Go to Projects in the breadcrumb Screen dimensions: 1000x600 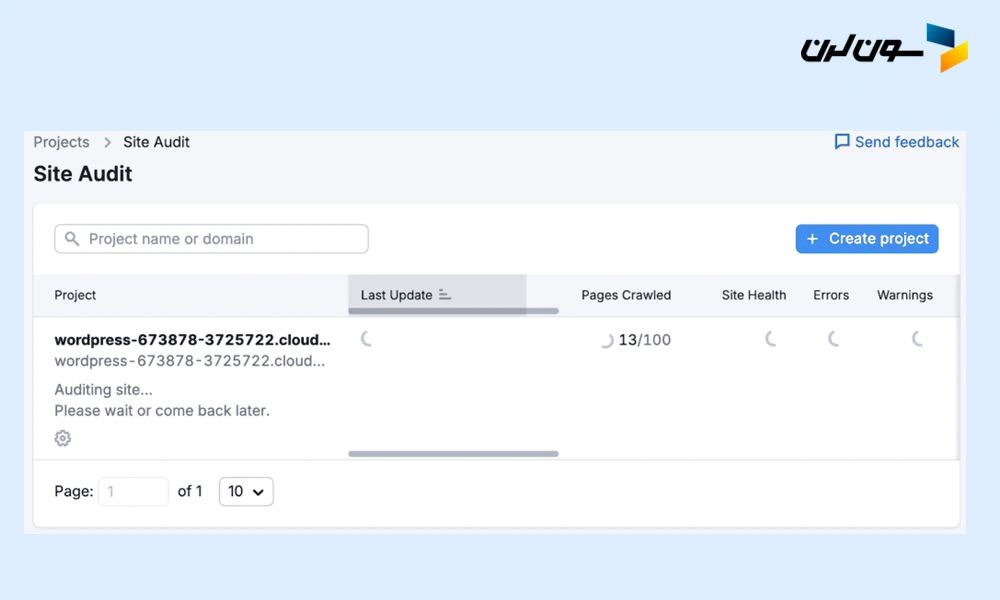coord(61,142)
